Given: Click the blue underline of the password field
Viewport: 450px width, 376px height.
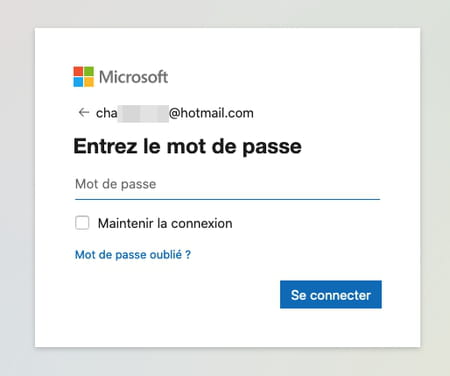Looking at the screenshot, I should (227, 199).
